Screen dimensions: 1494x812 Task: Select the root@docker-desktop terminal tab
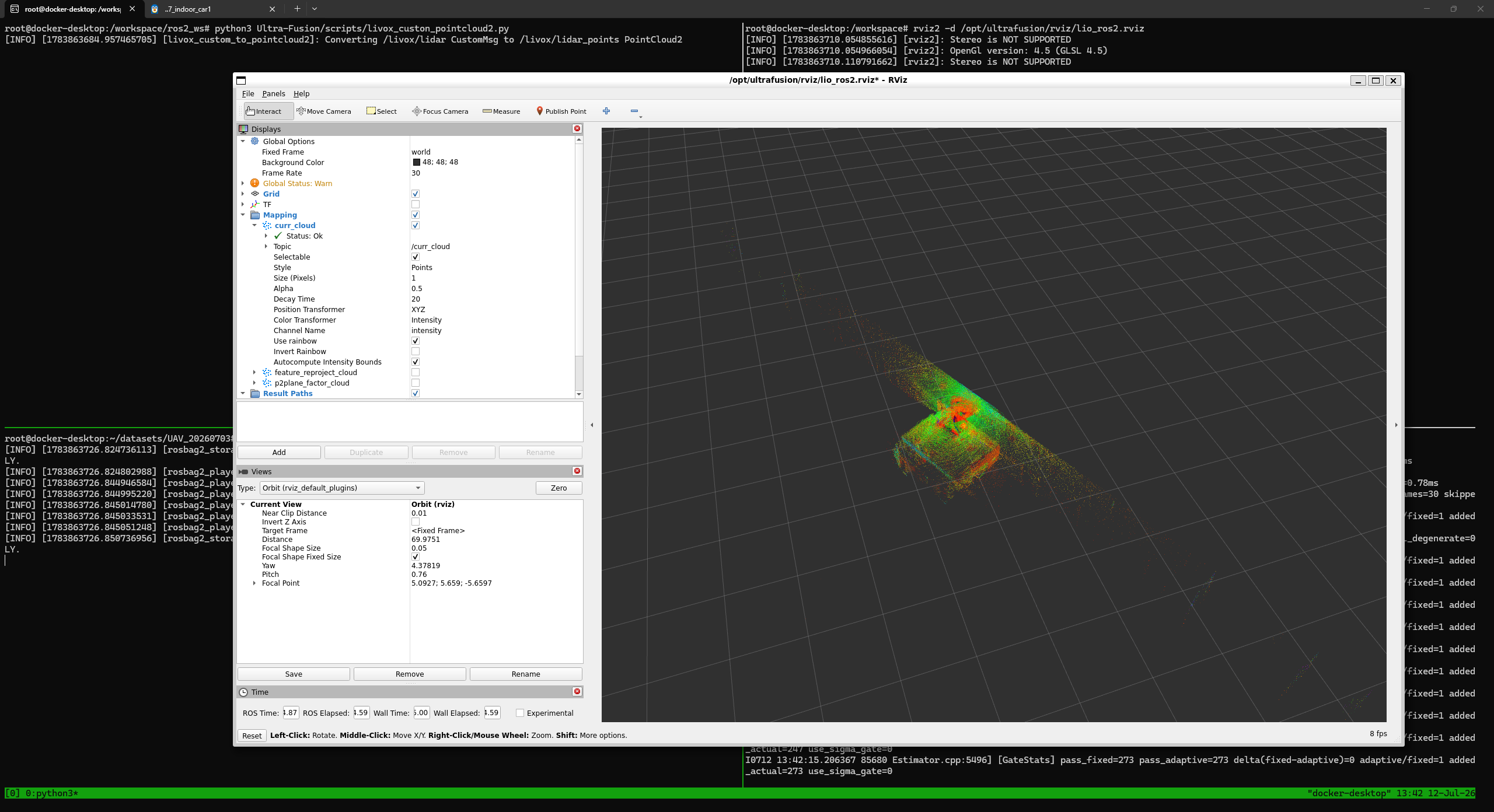(x=72, y=9)
